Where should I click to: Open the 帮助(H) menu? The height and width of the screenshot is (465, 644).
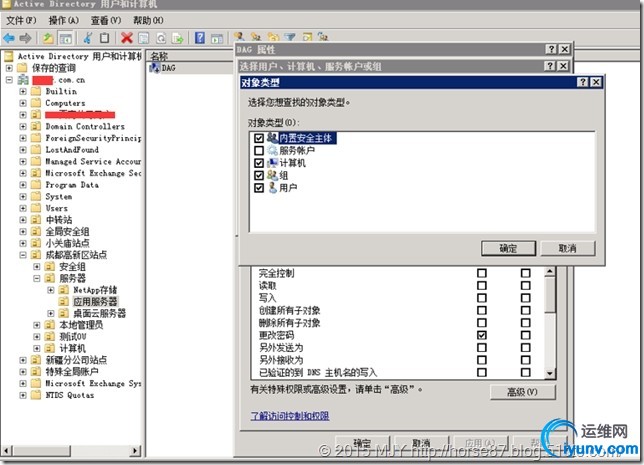148,20
